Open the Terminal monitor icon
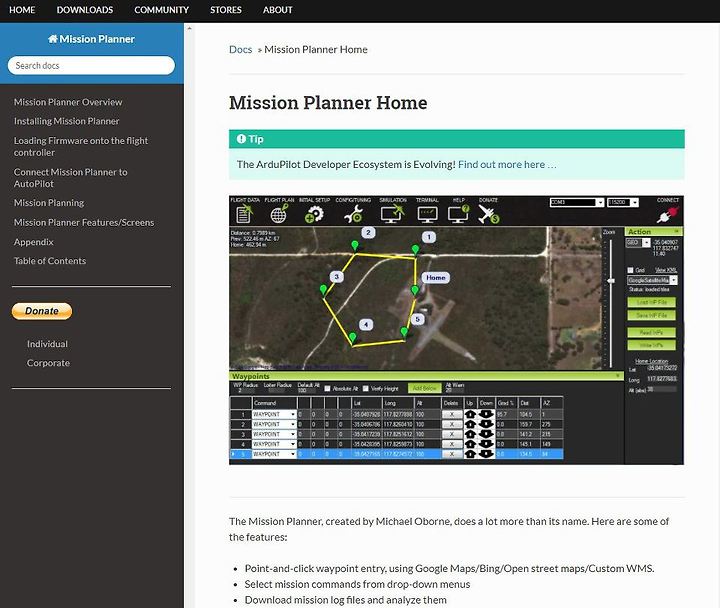 (427, 214)
